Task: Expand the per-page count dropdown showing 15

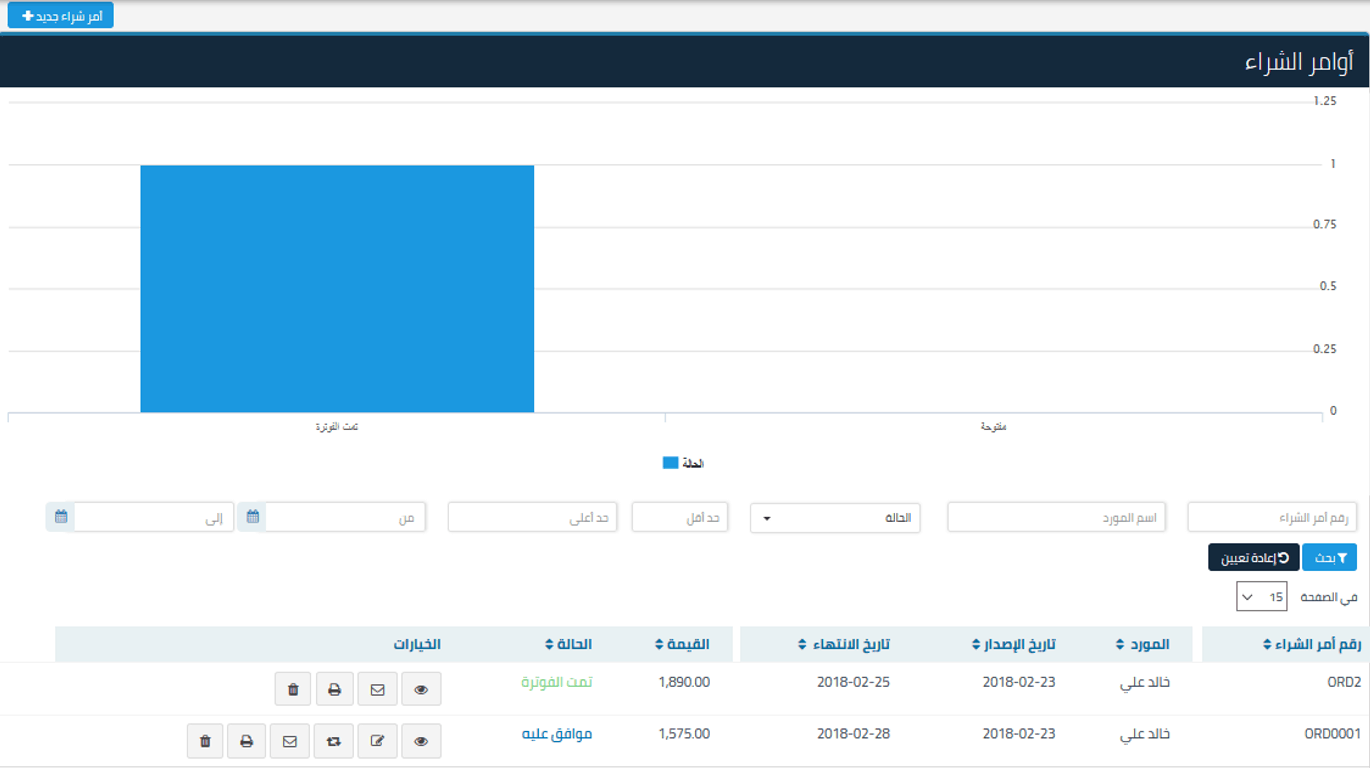Action: 1261,597
